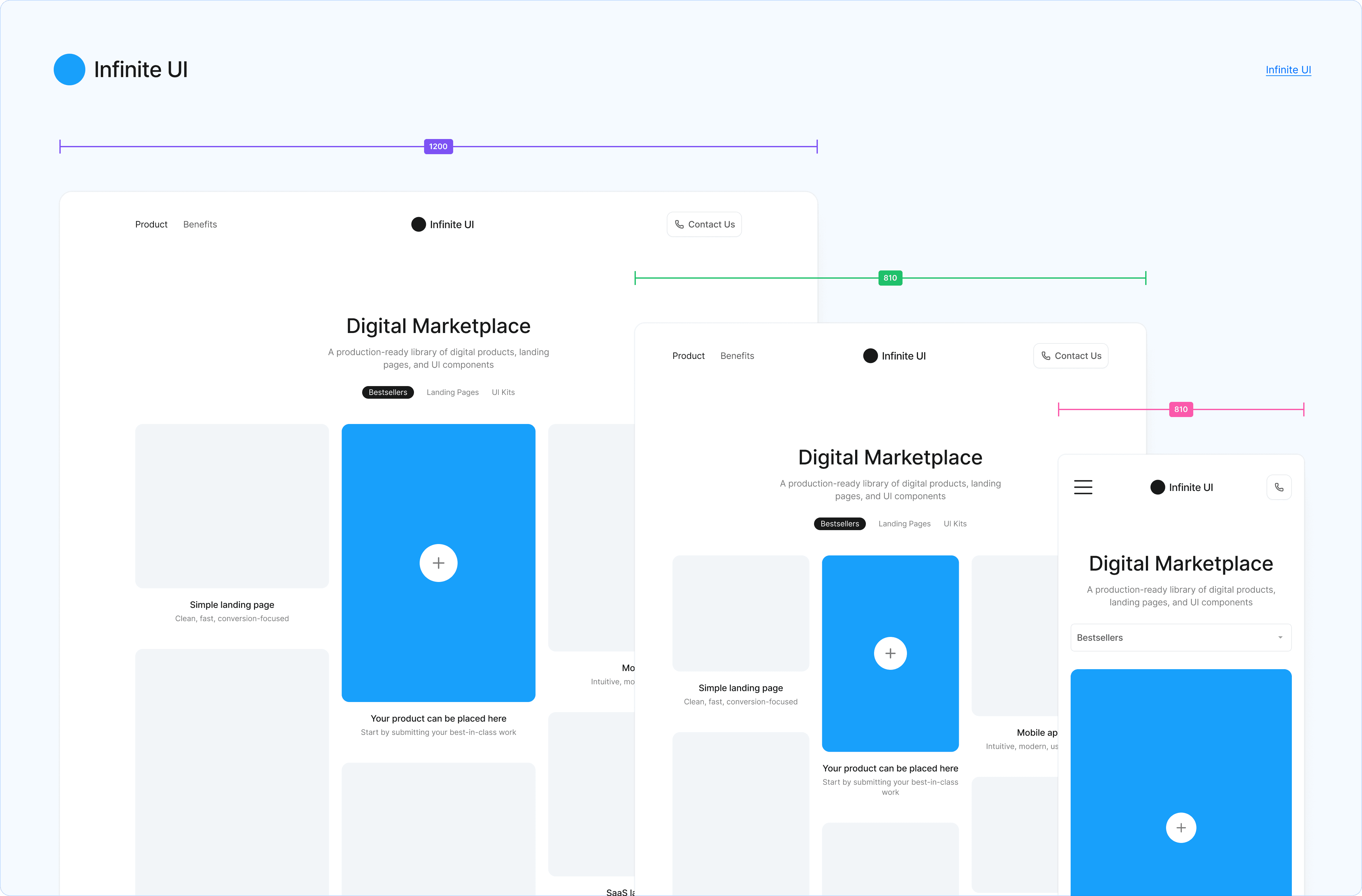Click the black logo dot in the 810 layout navbar
The image size is (1362, 896).
coord(870,355)
